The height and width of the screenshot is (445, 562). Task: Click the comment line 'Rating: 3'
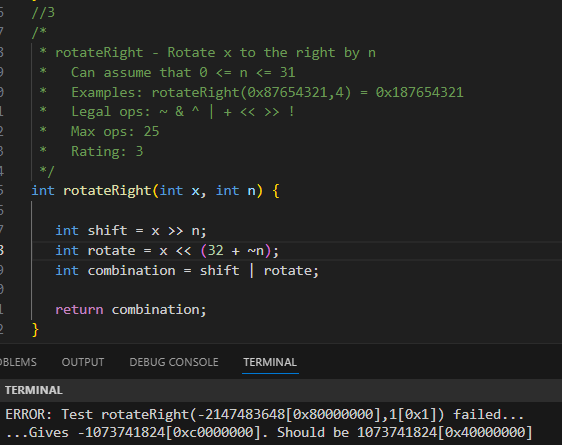[107, 151]
